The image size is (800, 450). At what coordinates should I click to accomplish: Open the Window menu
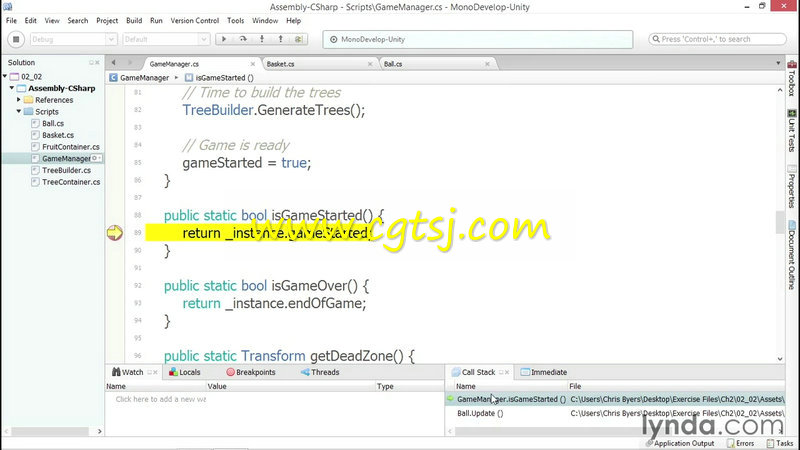[x=265, y=20]
